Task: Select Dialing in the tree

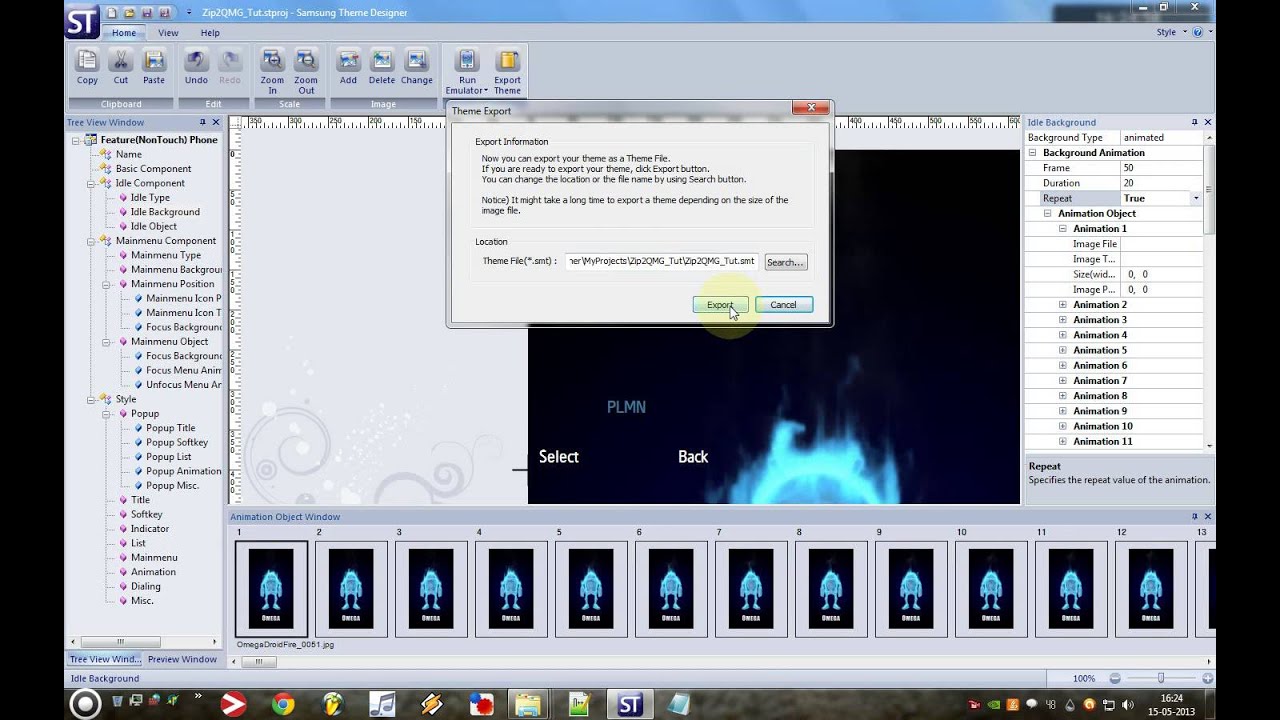Action: (x=146, y=586)
